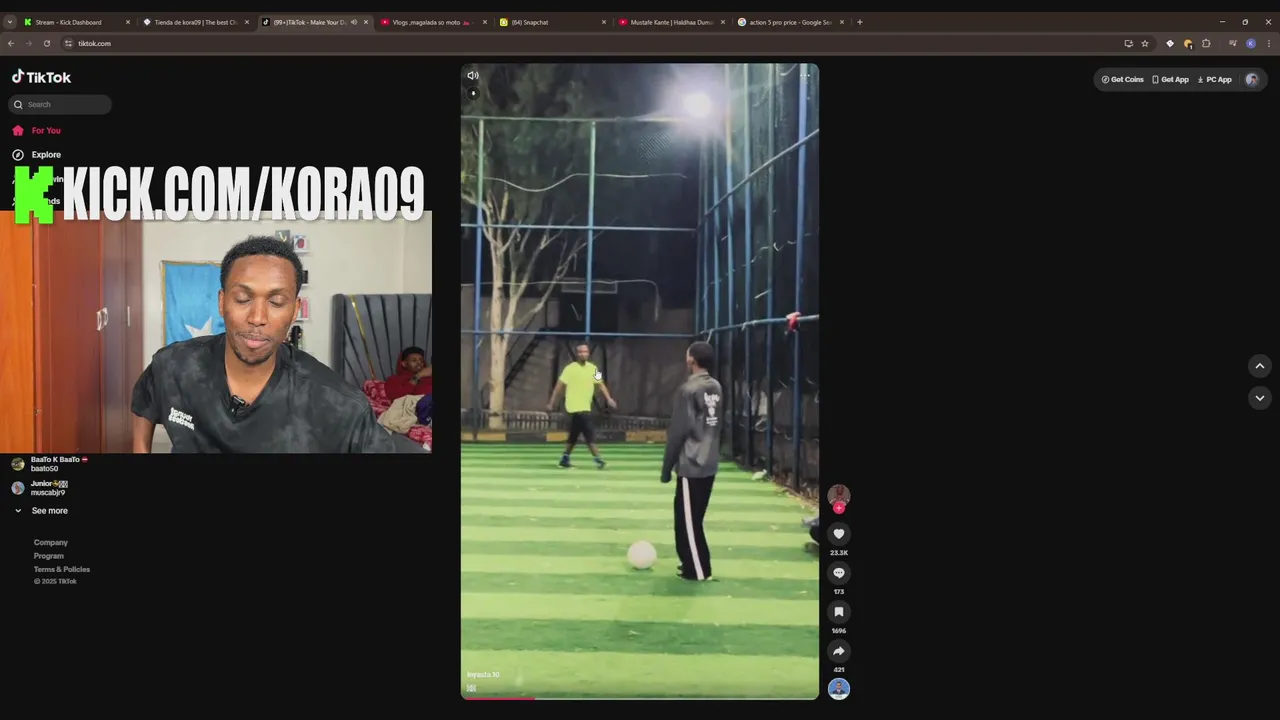Switch to the Mustafe Kante tab
The image size is (1280, 720).
[x=670, y=22]
